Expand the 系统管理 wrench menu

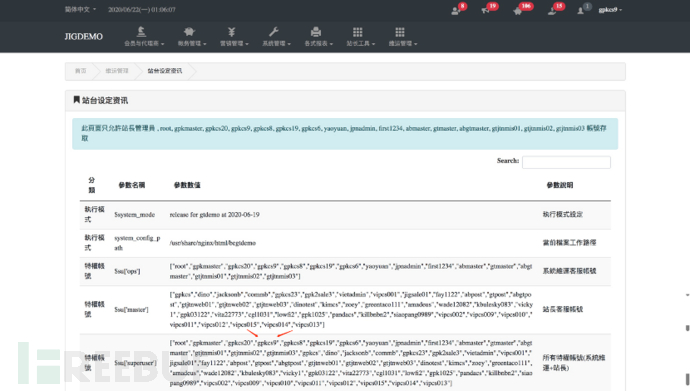[x=276, y=37]
